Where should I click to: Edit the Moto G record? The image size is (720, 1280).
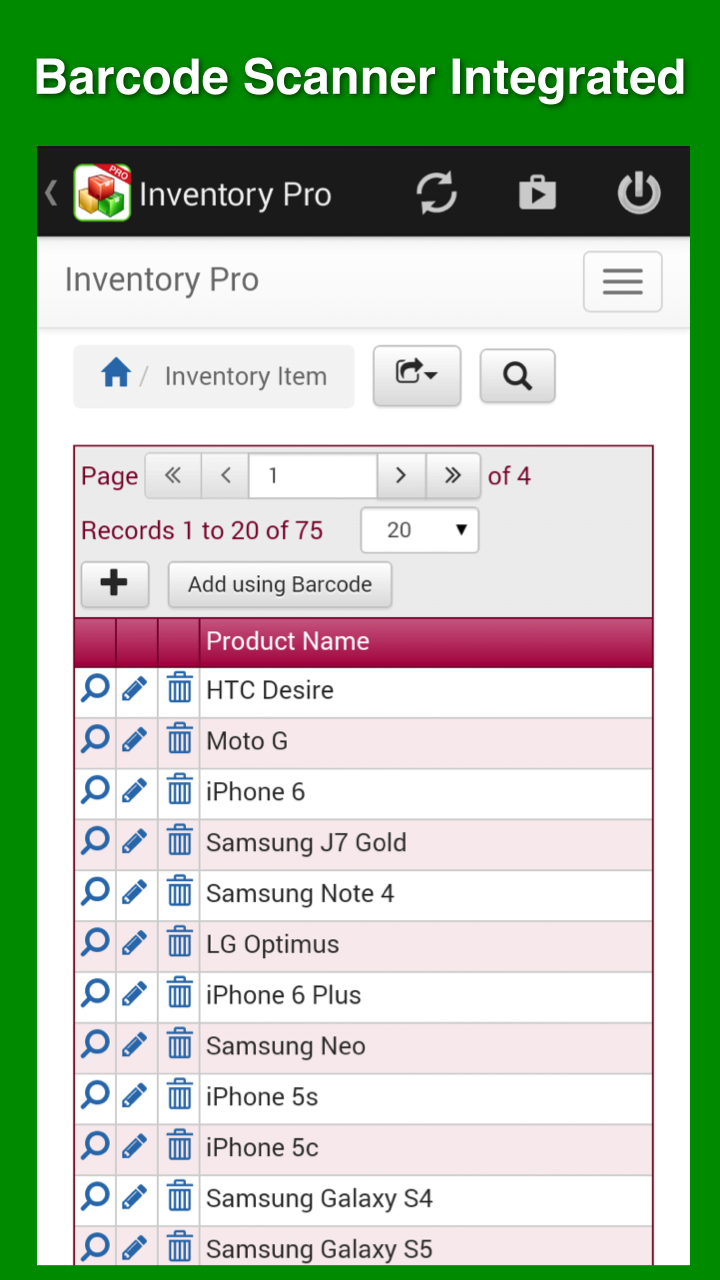[135, 740]
